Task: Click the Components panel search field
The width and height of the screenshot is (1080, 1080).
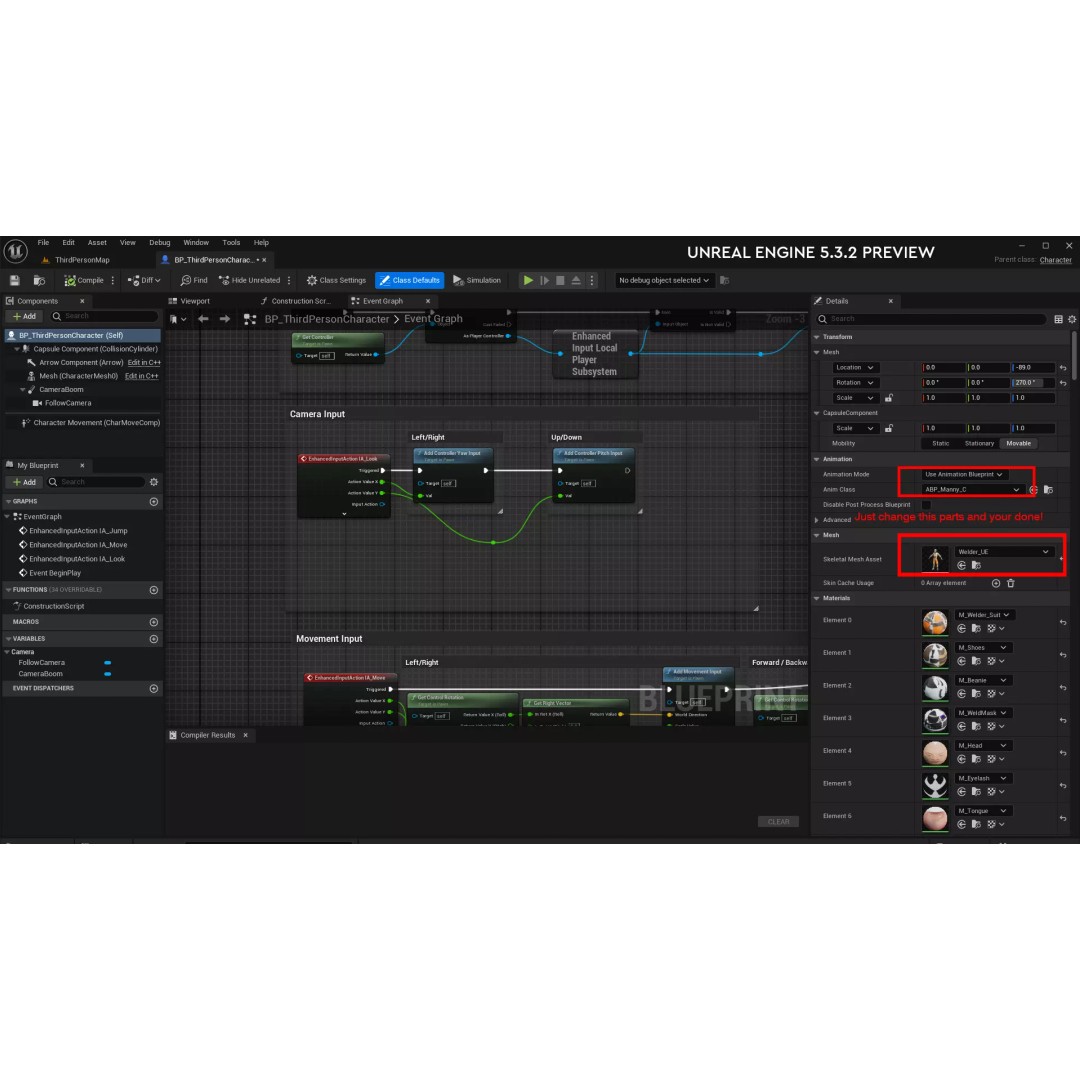Action: [103, 316]
